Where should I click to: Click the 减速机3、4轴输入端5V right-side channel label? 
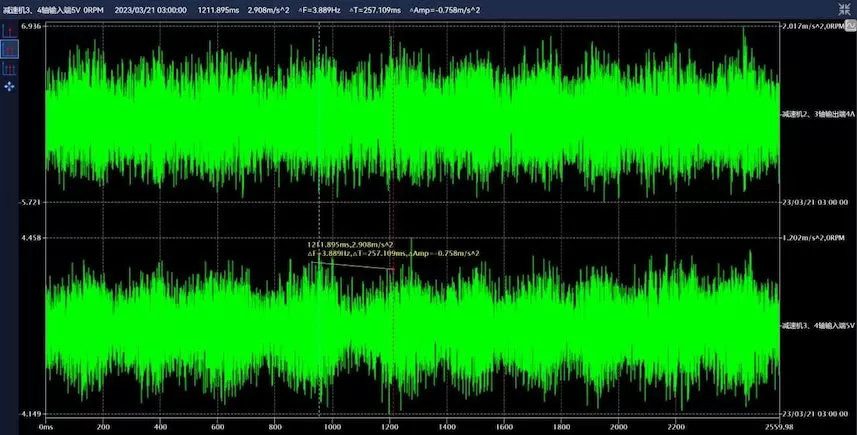(818, 326)
